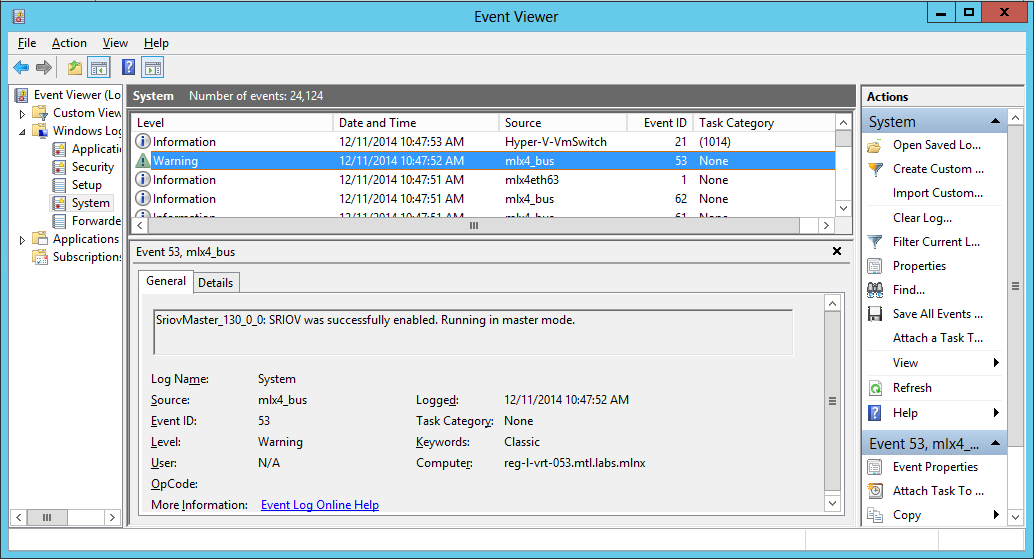Click the Event Properties icon
The width and height of the screenshot is (1034, 559).
pyautogui.click(x=875, y=467)
